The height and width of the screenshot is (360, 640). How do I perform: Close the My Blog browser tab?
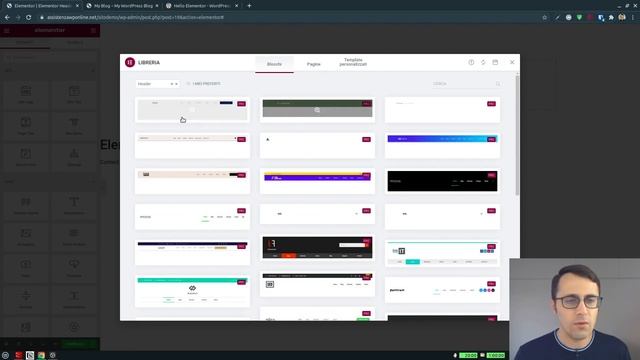tap(157, 6)
